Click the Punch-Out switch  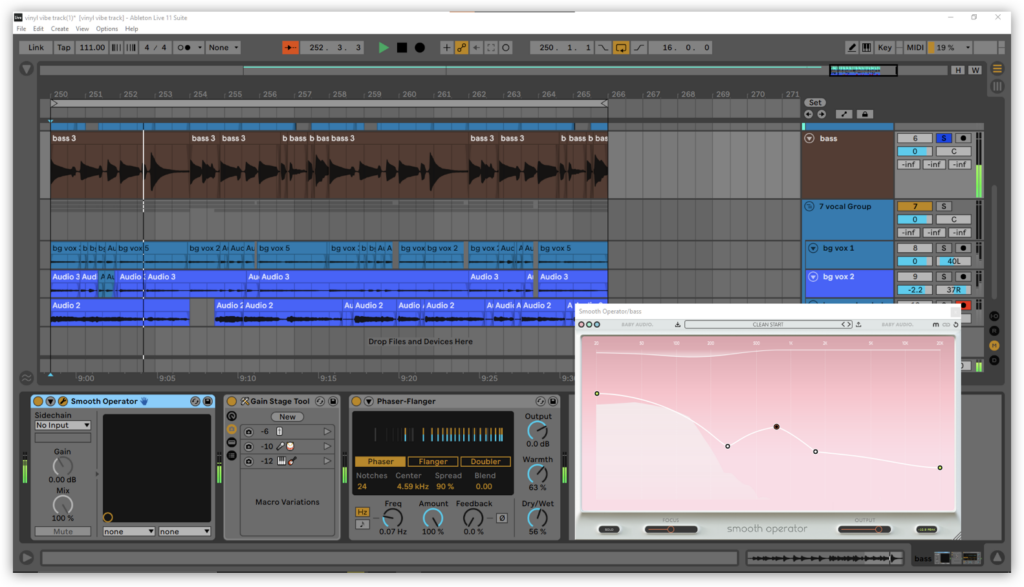click(x=639, y=48)
